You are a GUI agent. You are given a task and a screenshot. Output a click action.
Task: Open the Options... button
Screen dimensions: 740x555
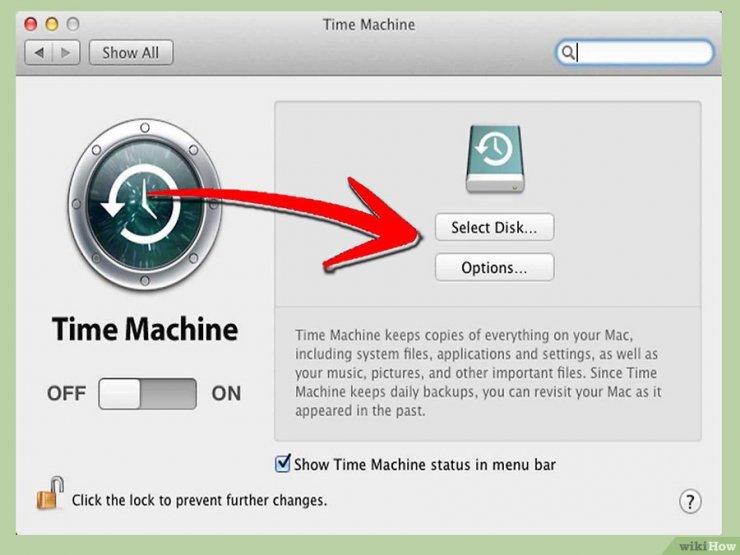pos(494,268)
